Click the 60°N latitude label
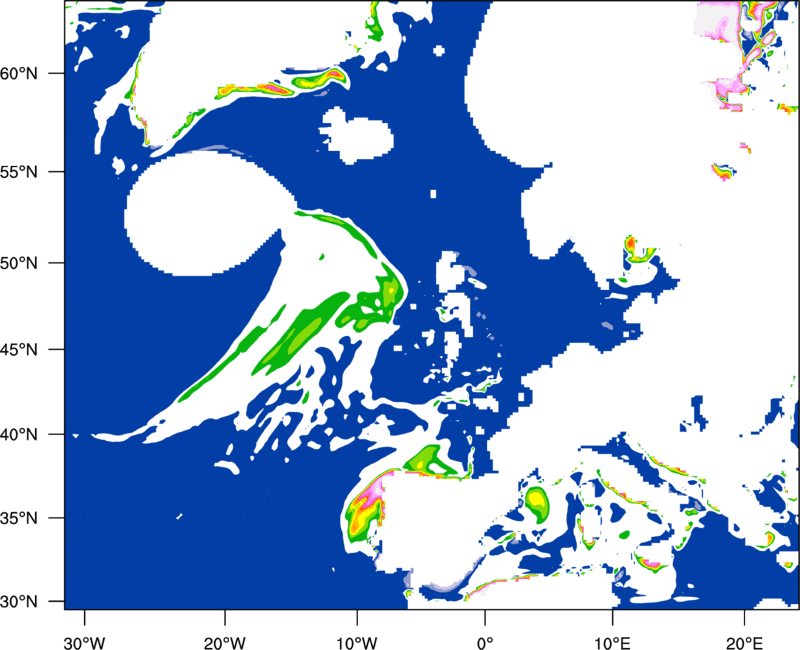The image size is (800, 650). tap(19, 73)
